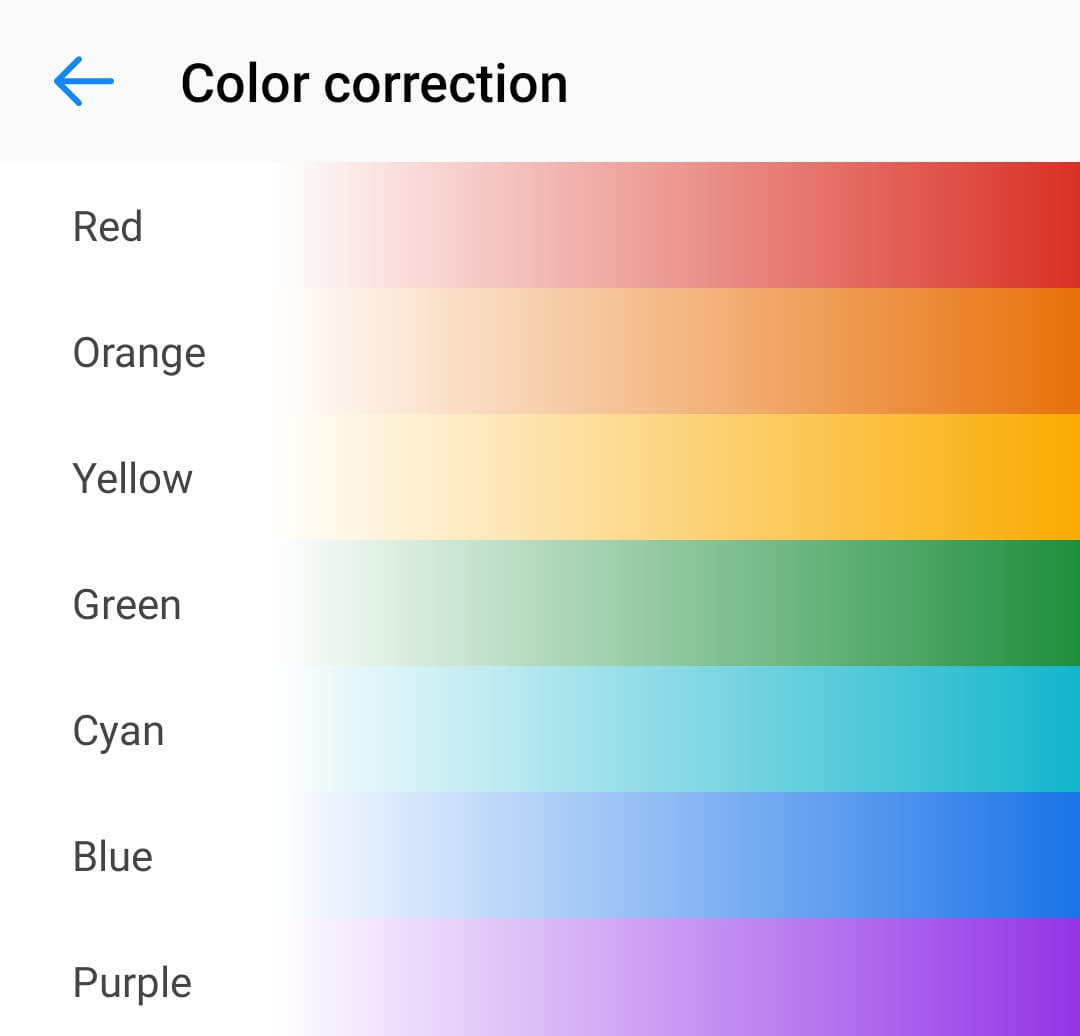Choose the Blue color label
The height and width of the screenshot is (1036, 1080).
113,857
